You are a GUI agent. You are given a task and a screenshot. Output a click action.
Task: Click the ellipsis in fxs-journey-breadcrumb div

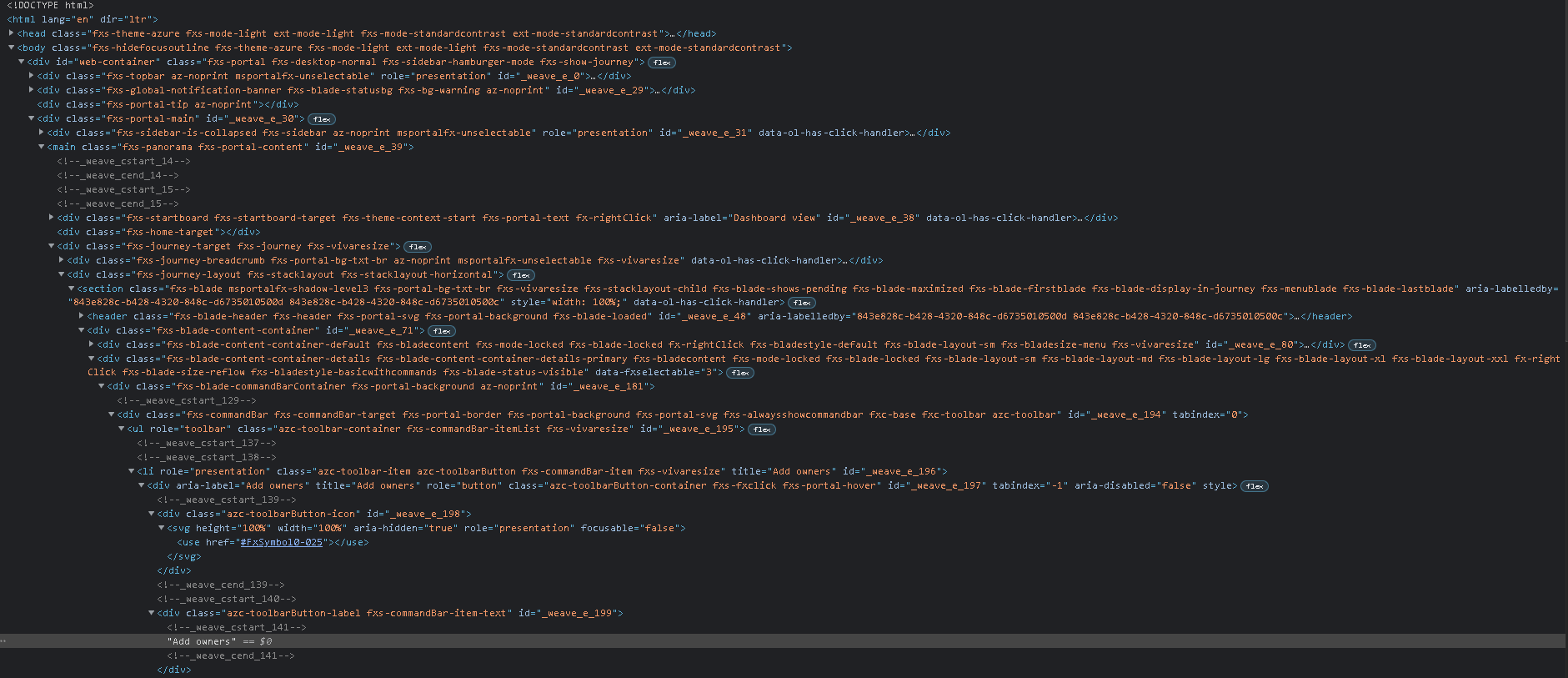tap(847, 260)
